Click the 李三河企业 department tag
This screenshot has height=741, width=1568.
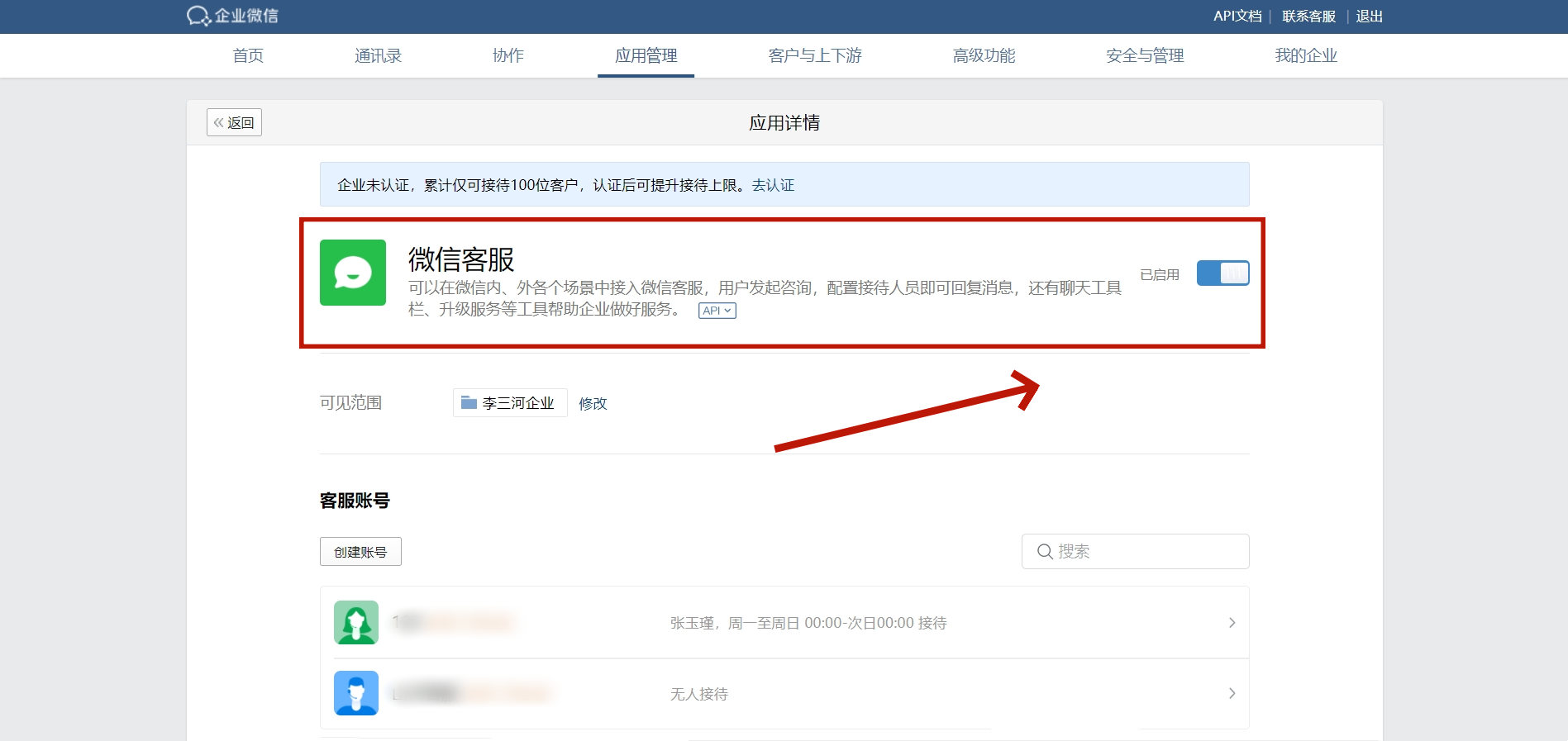[x=510, y=402]
